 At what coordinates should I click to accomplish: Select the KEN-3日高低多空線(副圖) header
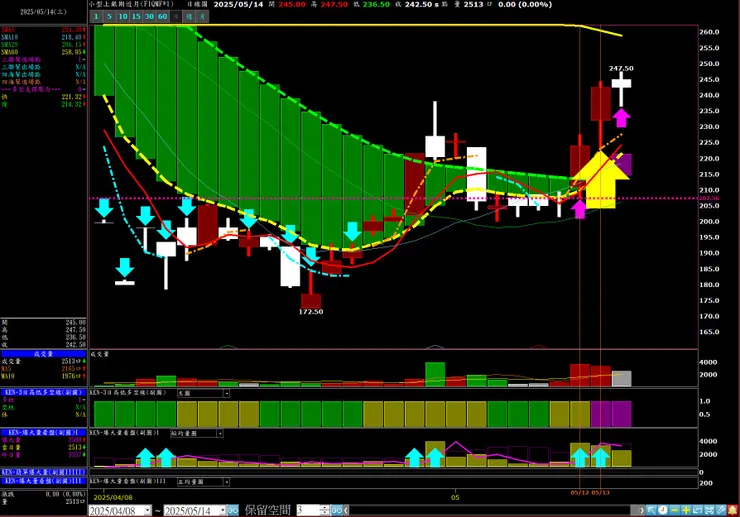pyautogui.click(x=43, y=392)
